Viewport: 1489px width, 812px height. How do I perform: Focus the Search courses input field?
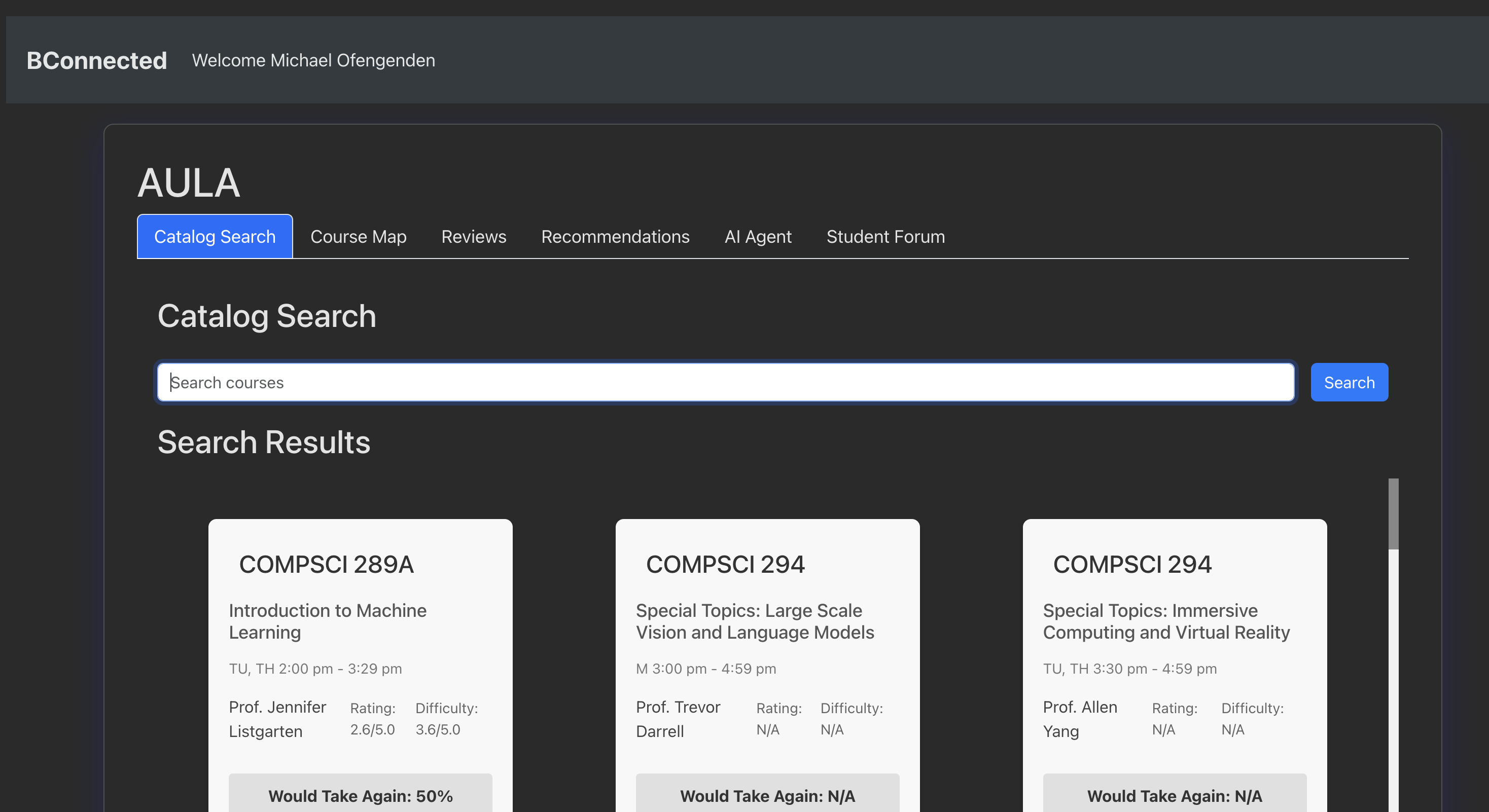click(725, 382)
